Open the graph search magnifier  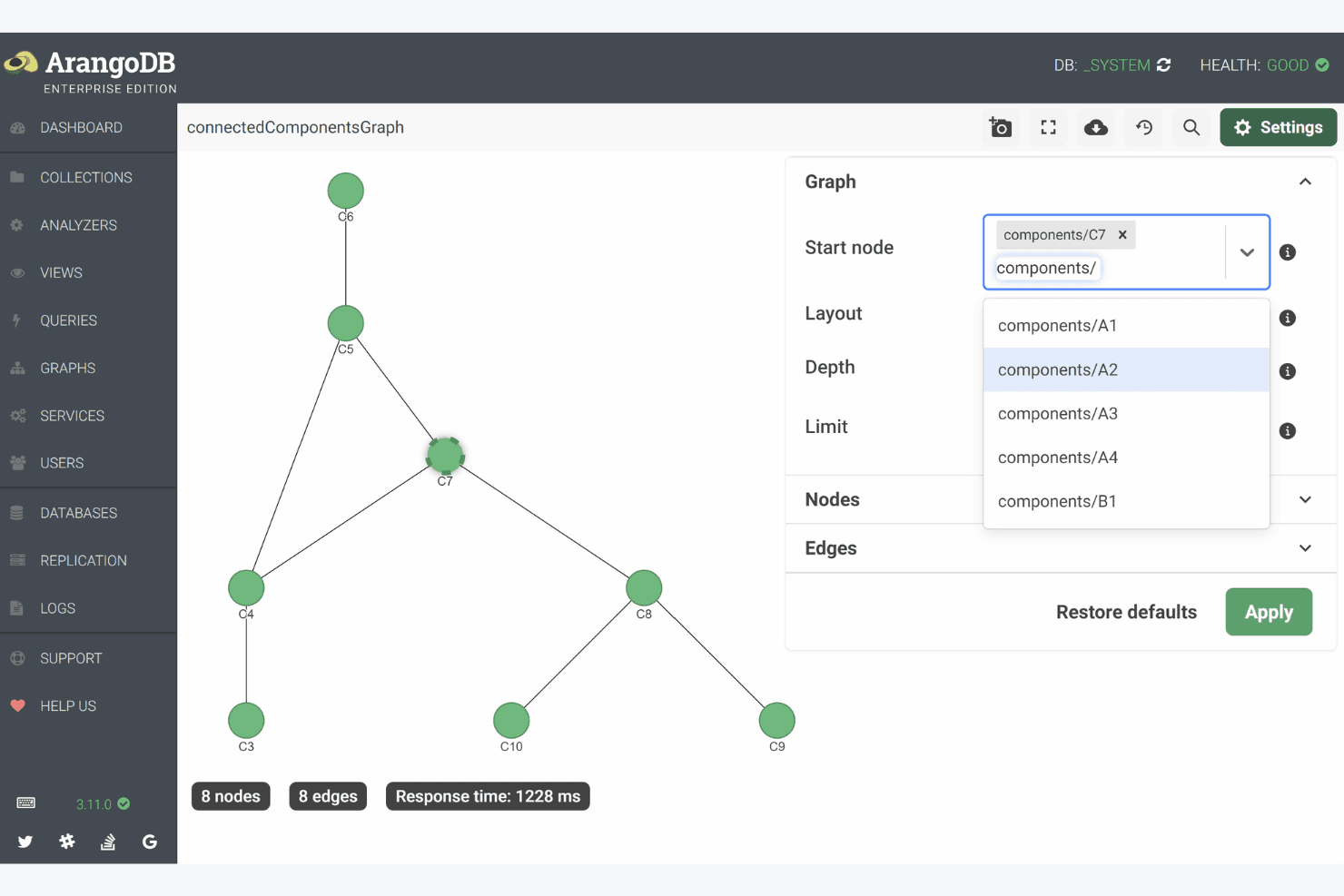click(x=1191, y=127)
